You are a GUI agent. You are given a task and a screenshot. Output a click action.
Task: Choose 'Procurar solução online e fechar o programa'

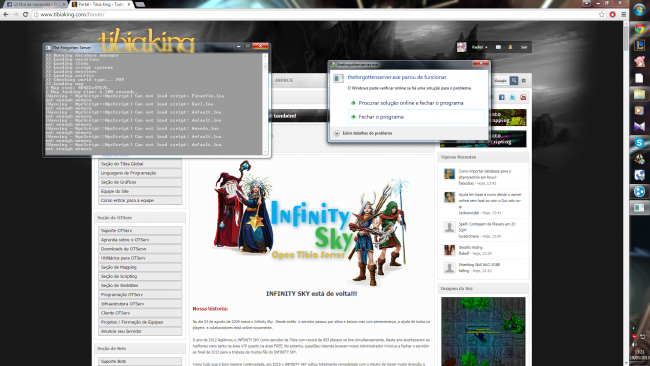(410, 103)
